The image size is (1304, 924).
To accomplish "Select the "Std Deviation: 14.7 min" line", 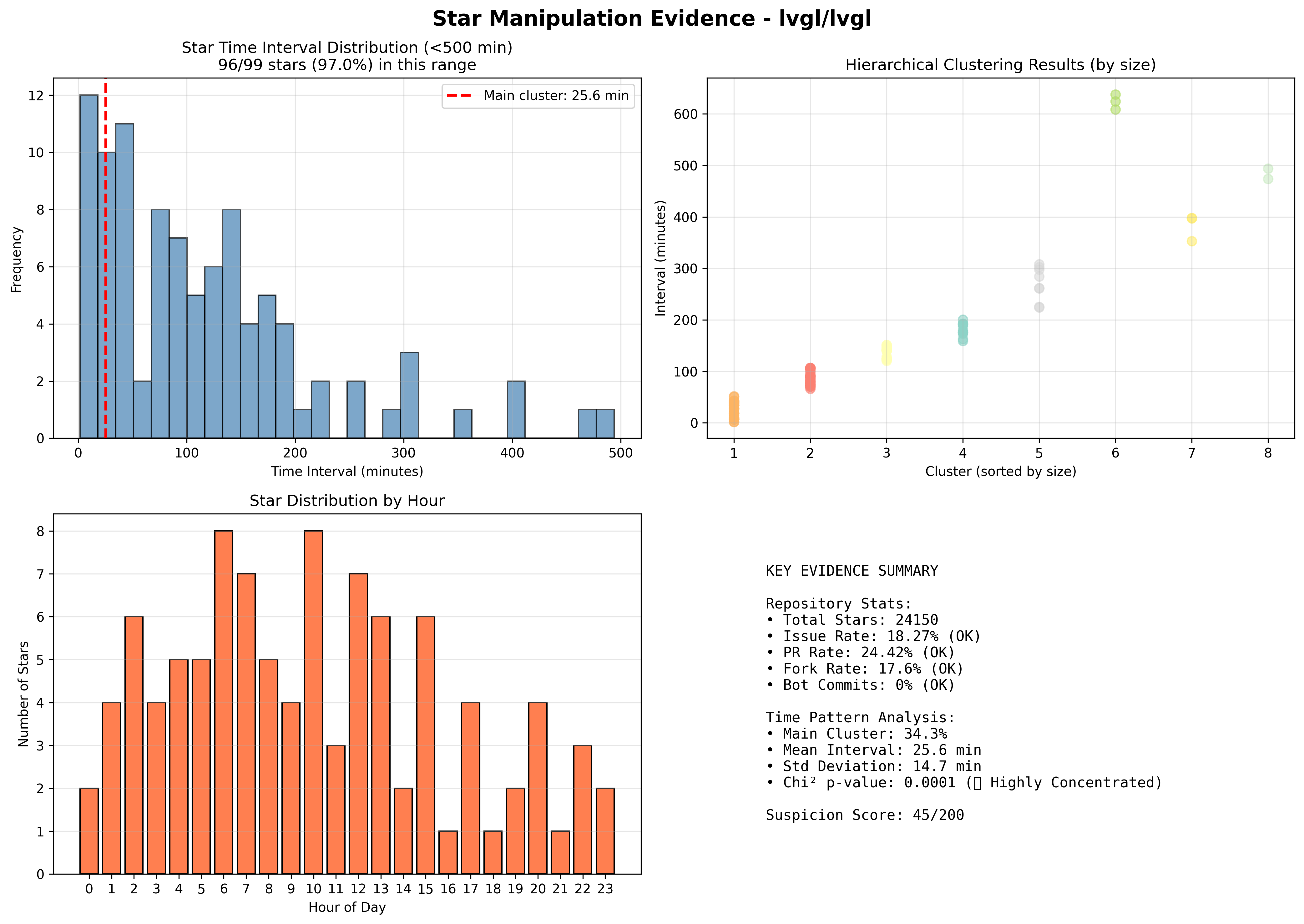I will tap(873, 766).
